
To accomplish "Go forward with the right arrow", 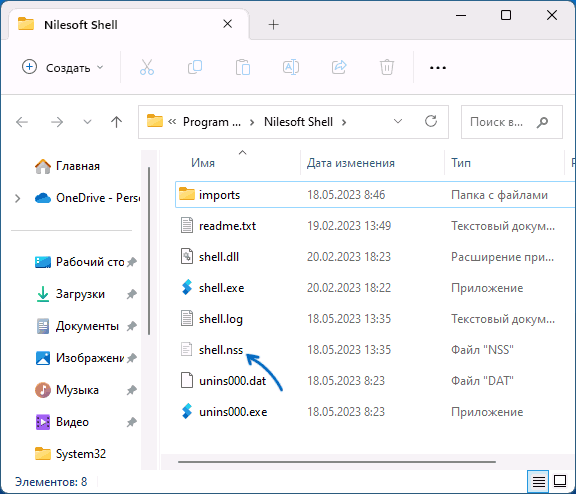I will tap(57, 122).
